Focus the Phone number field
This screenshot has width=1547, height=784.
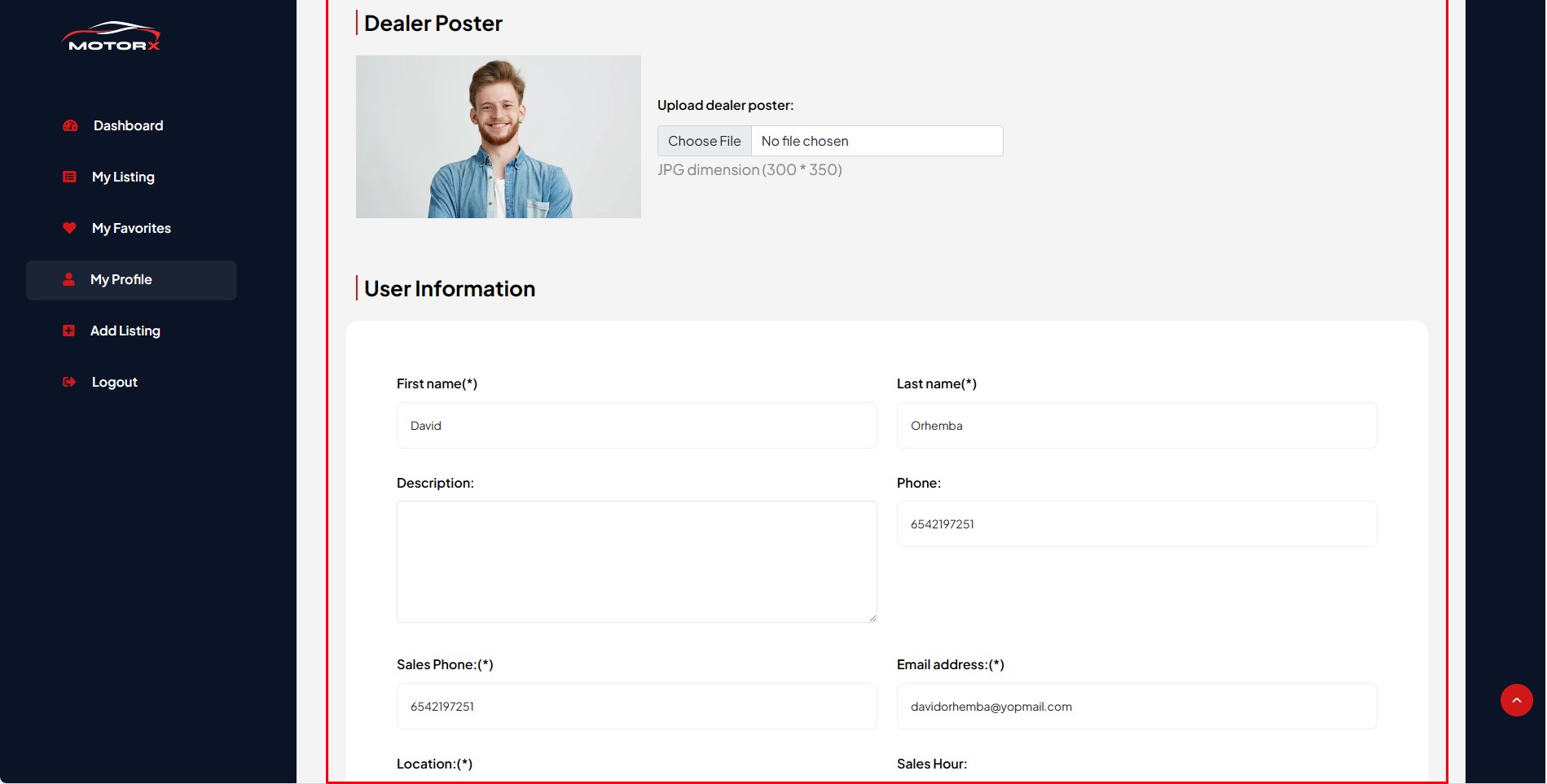coord(1137,523)
